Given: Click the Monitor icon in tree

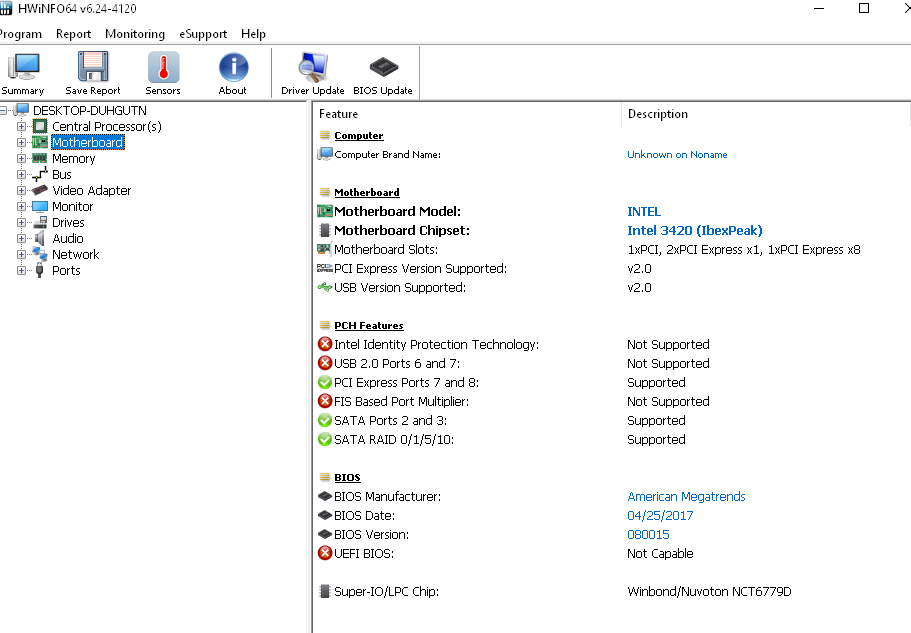Looking at the screenshot, I should (x=40, y=206).
